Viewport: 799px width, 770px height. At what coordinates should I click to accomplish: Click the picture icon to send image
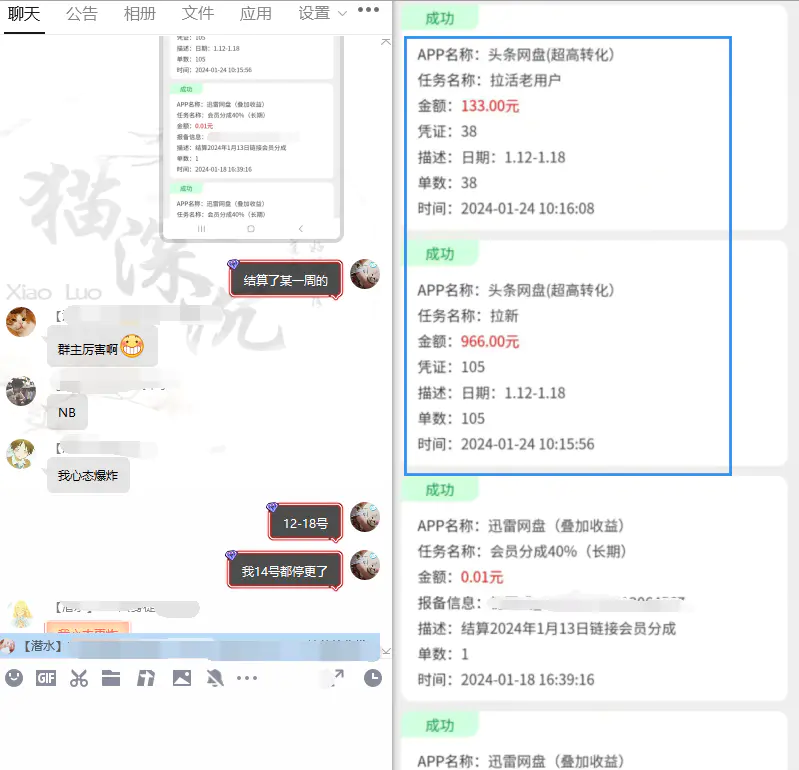tap(181, 678)
